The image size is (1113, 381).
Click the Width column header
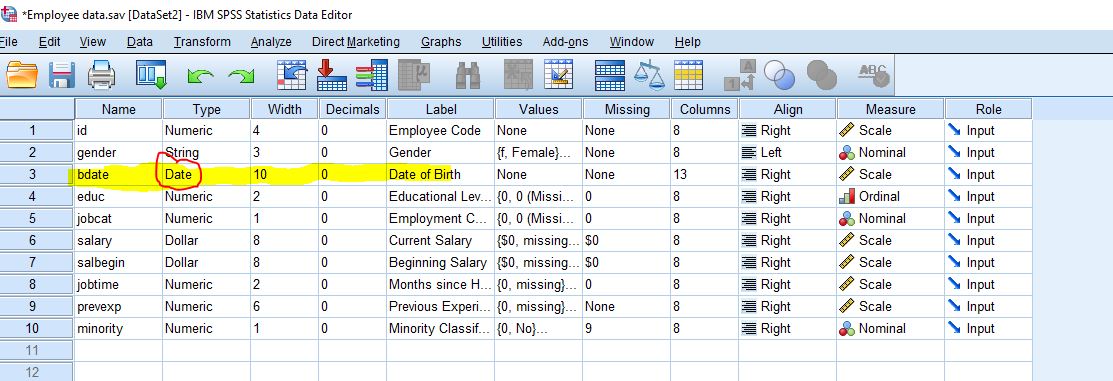pos(284,109)
